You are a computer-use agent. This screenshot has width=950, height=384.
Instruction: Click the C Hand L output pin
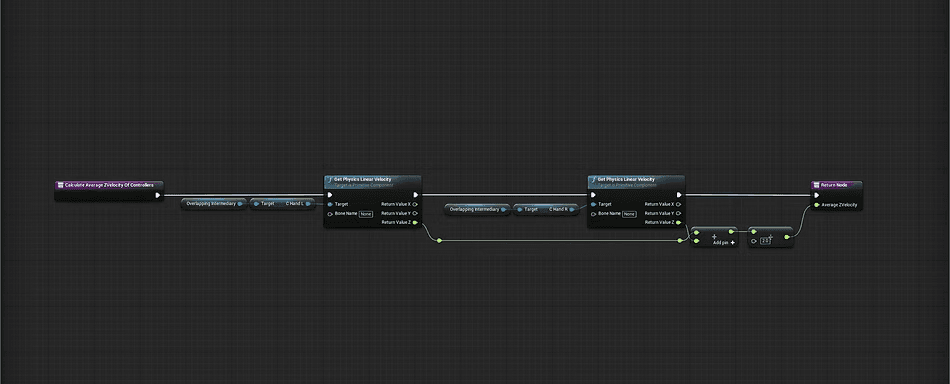[309, 204]
